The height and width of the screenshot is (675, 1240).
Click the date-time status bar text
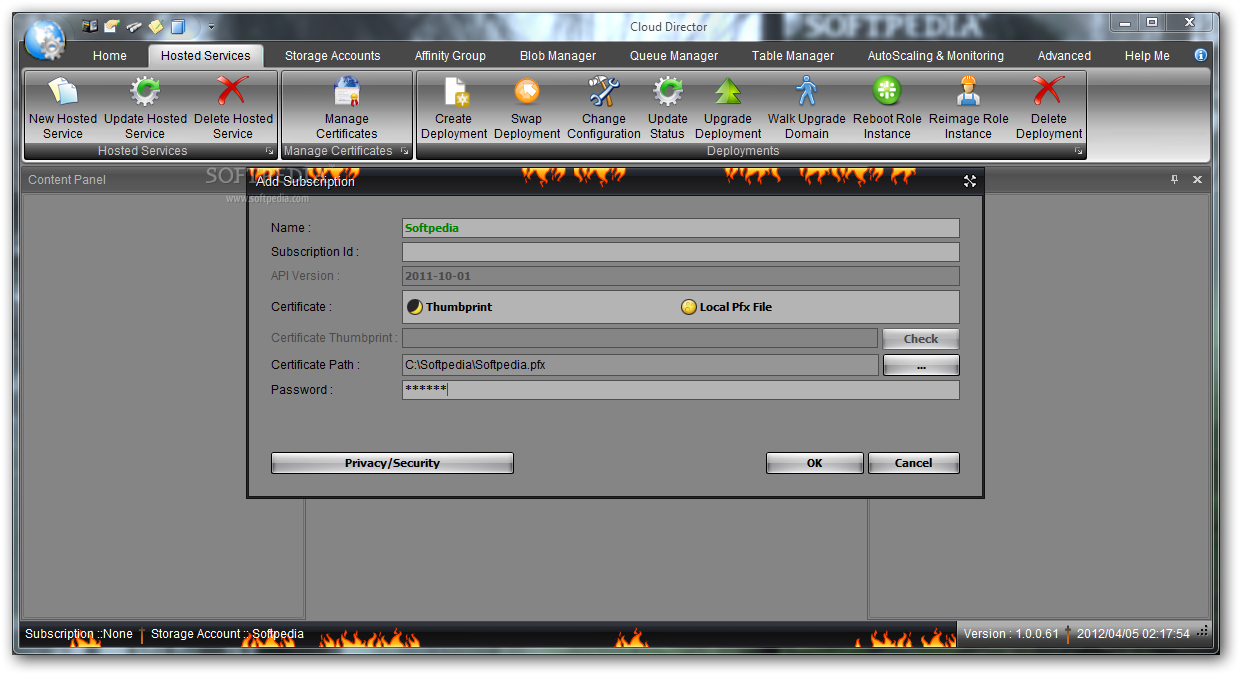click(x=1133, y=634)
